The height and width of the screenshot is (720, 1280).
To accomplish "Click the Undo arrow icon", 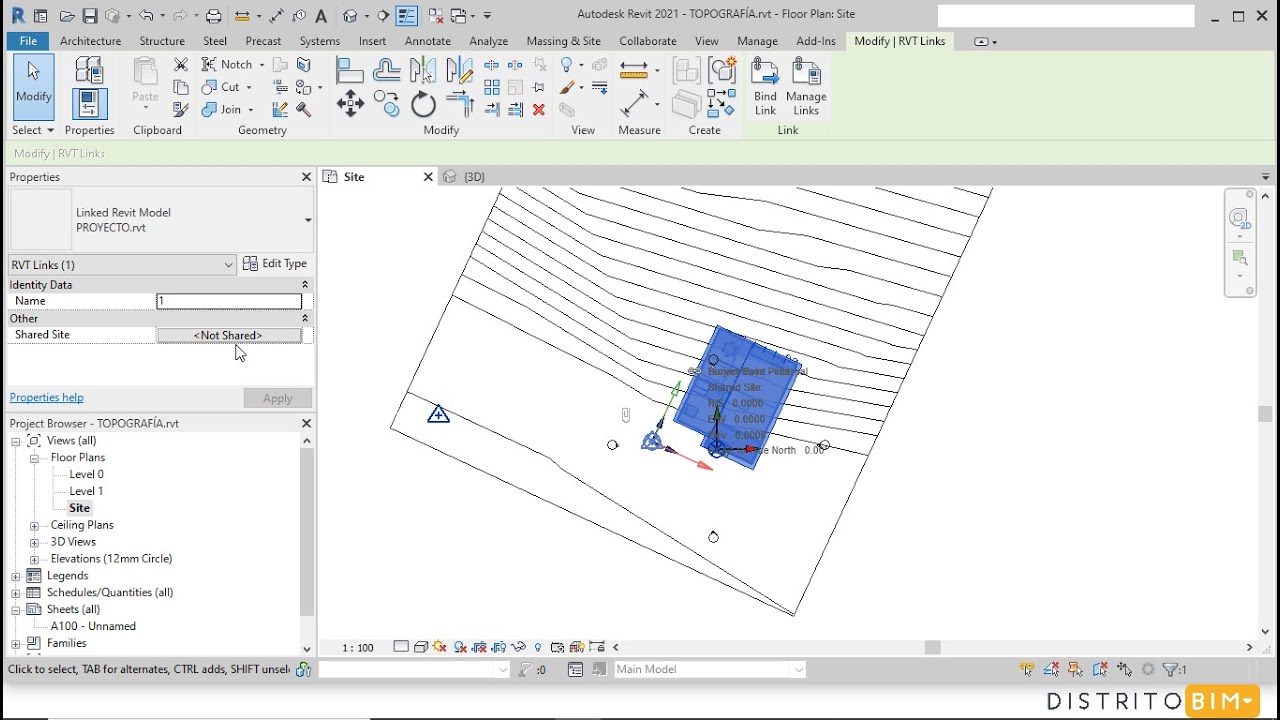I will (146, 16).
